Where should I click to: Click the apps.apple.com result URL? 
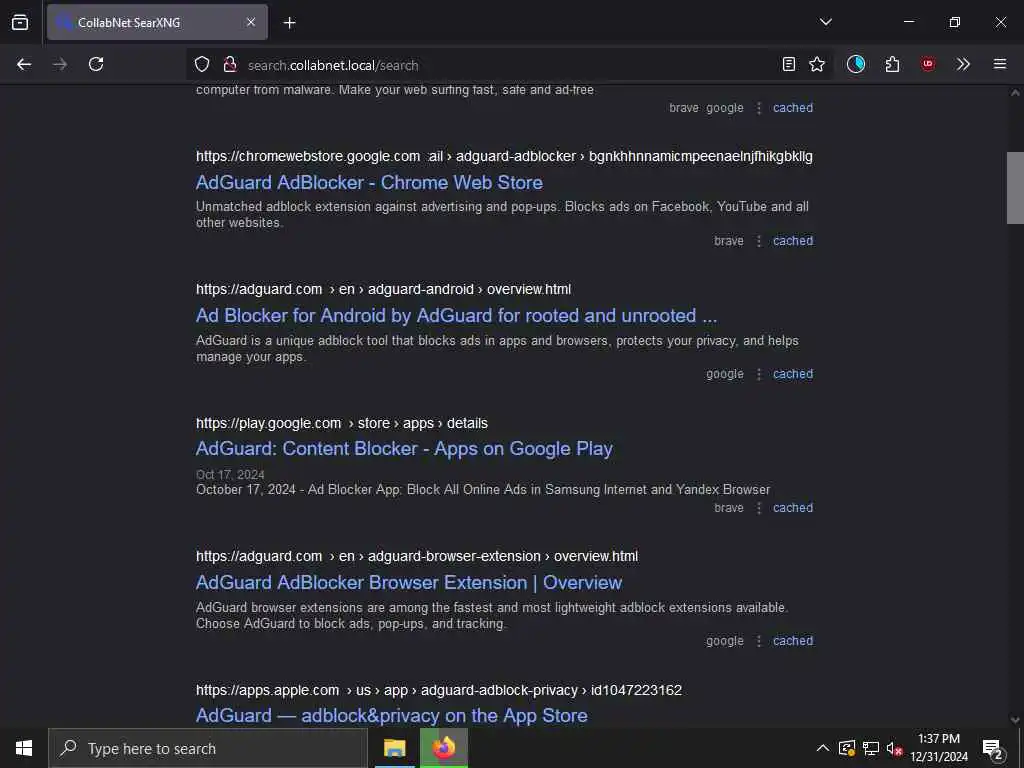(x=439, y=690)
